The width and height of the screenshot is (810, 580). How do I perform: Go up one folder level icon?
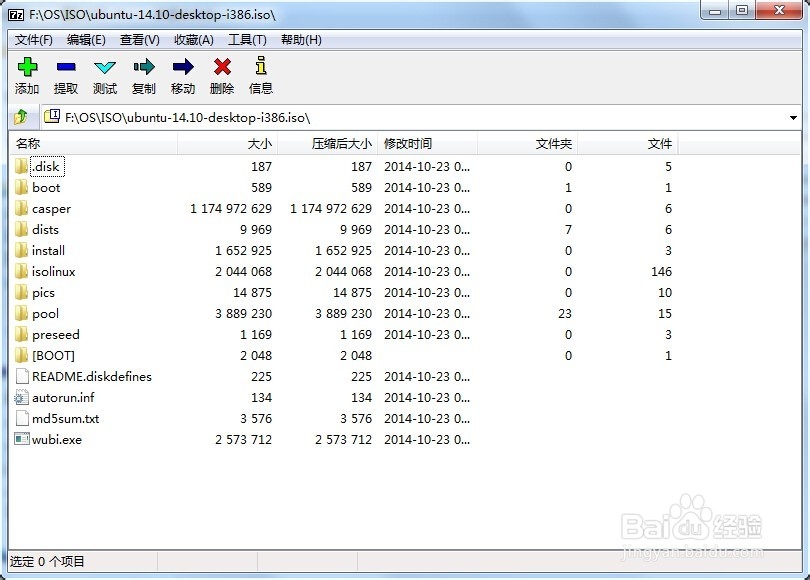tap(21, 117)
